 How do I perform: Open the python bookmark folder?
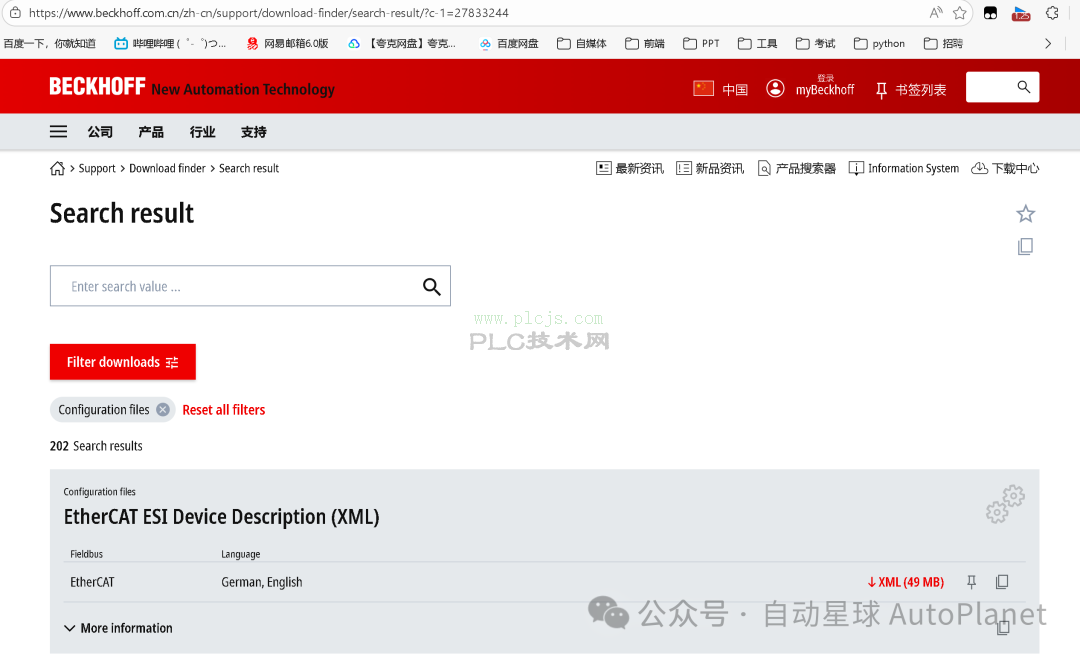pyautogui.click(x=880, y=43)
